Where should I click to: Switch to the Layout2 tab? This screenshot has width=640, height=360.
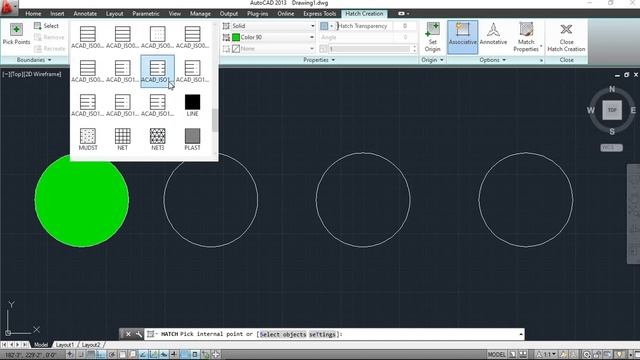click(x=91, y=345)
